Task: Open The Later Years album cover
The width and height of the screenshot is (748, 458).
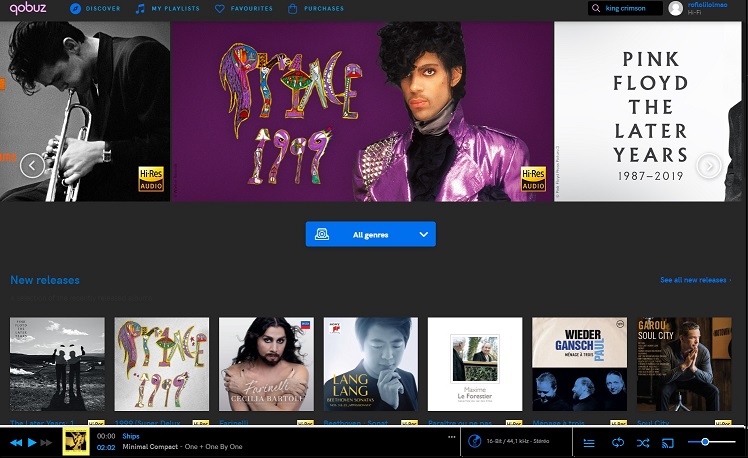Action: coord(57,364)
